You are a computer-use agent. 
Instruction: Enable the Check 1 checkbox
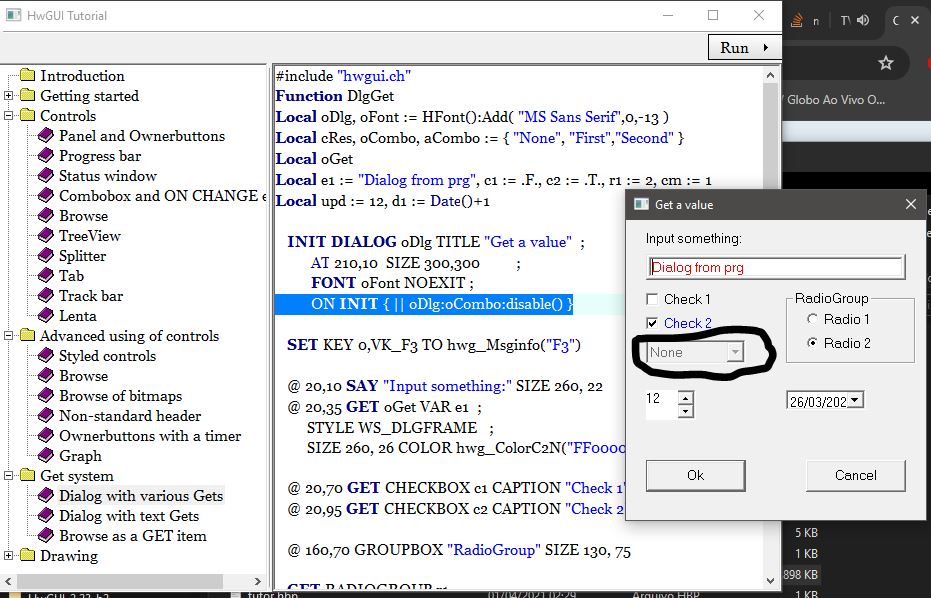[x=652, y=299]
